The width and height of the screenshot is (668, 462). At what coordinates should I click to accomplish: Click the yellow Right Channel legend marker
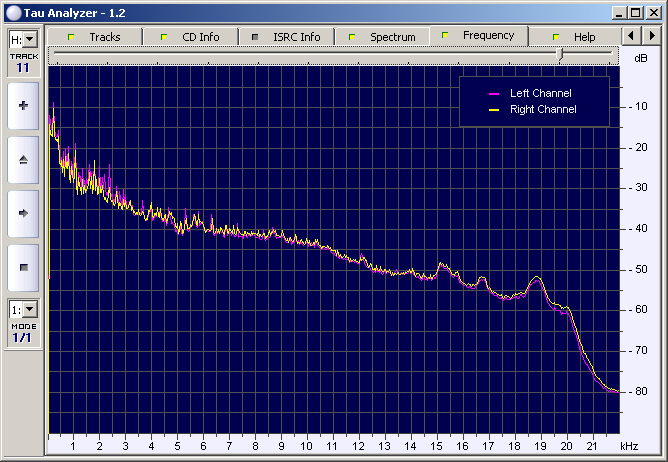point(493,110)
